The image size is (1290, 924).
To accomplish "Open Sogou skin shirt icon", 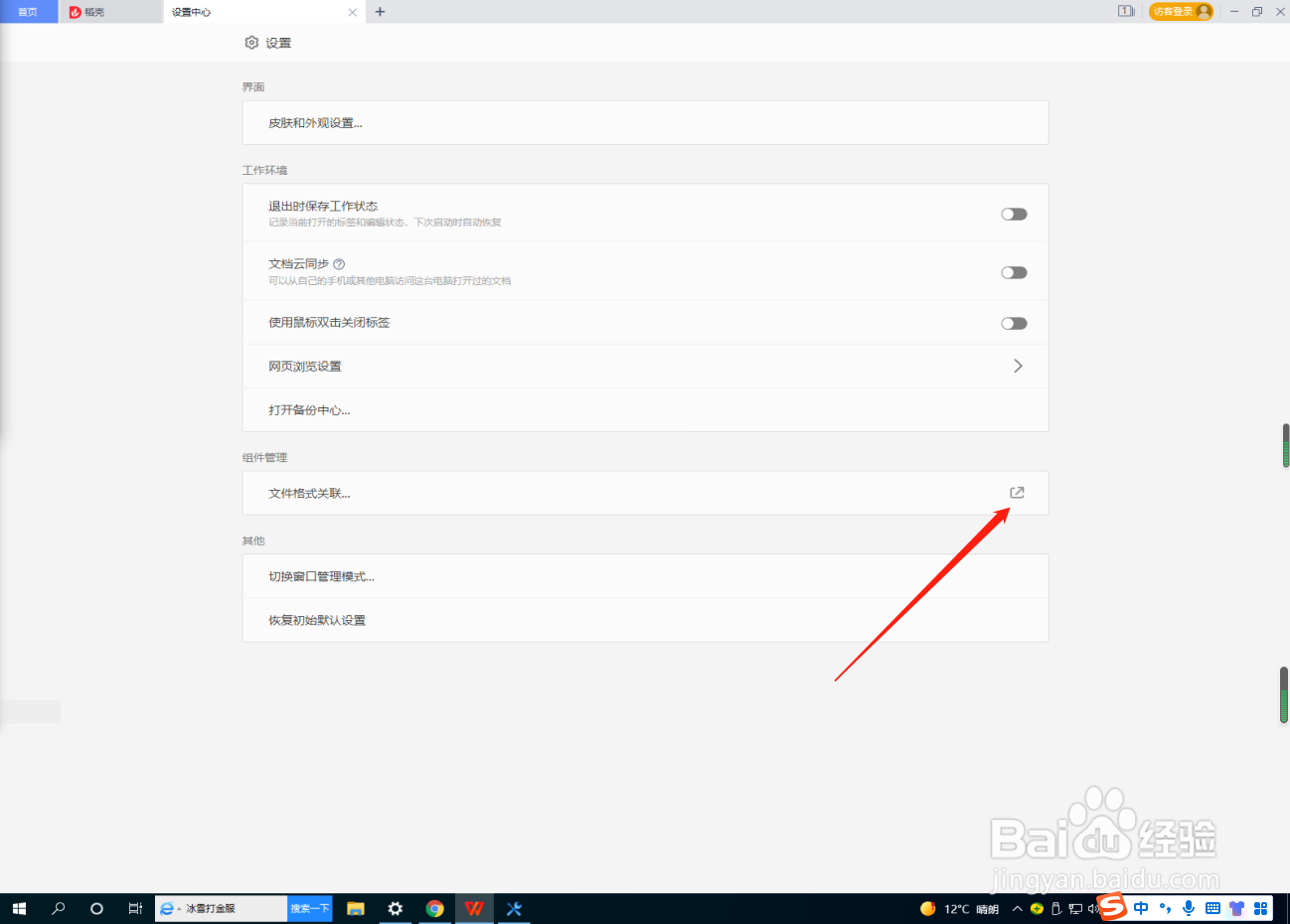I will (x=1236, y=908).
